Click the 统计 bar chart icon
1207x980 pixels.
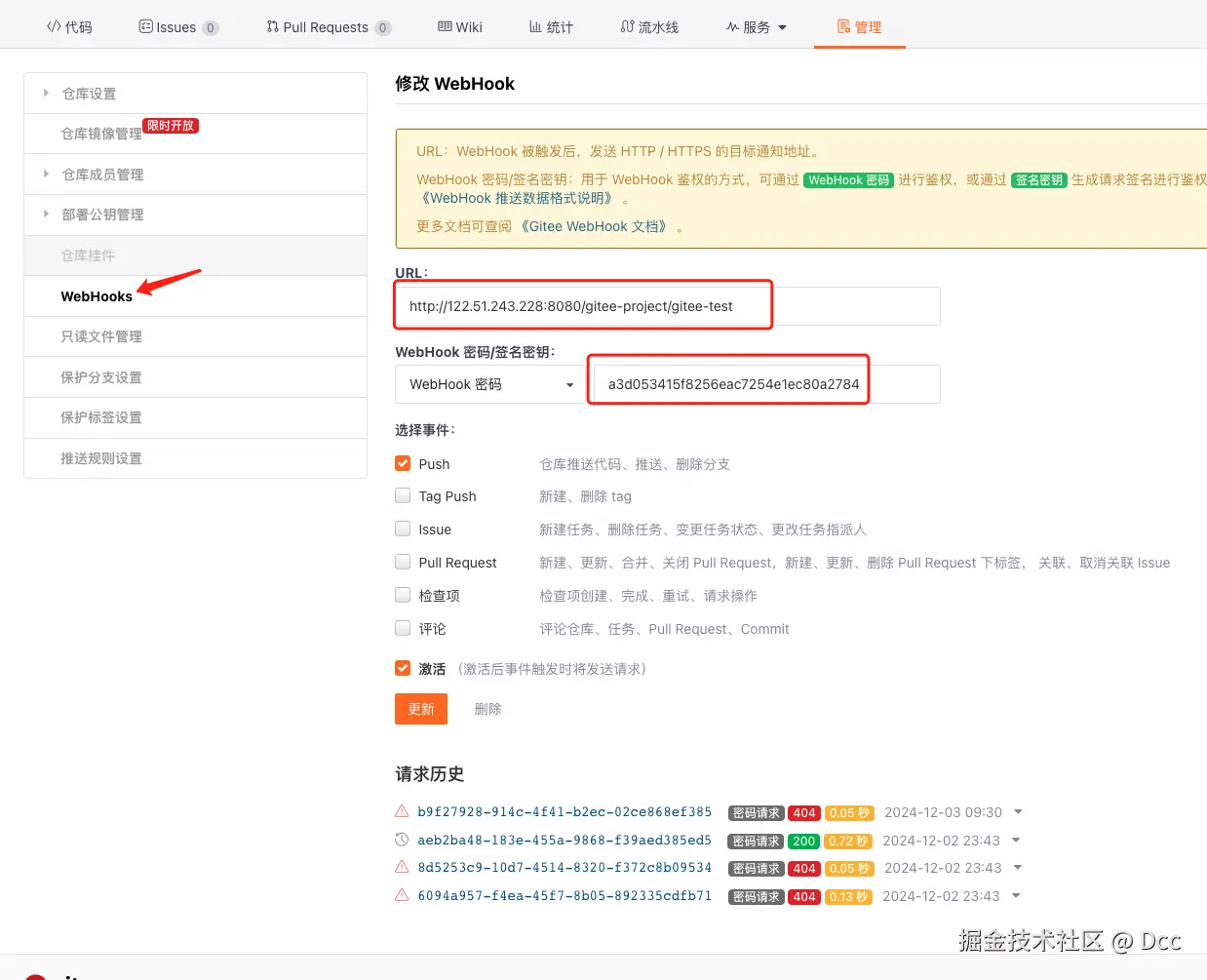[535, 26]
